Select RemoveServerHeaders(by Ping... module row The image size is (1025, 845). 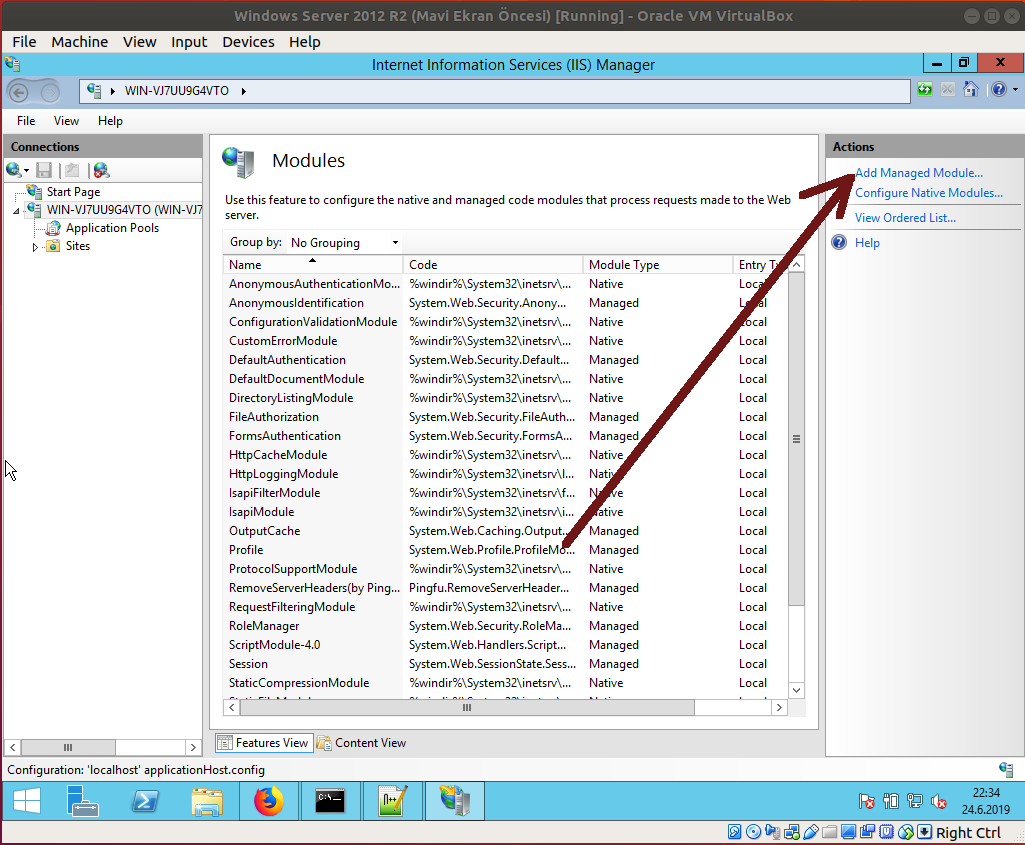coord(505,588)
